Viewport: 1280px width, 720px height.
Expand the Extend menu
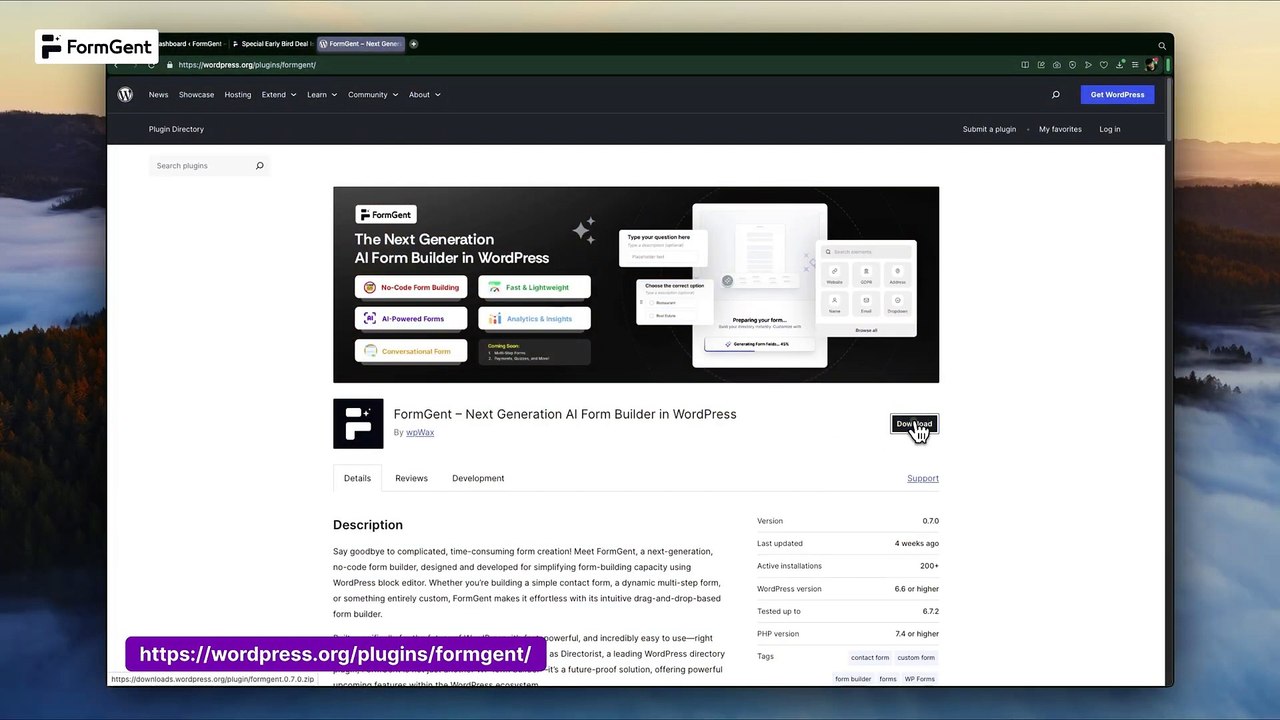(279, 95)
